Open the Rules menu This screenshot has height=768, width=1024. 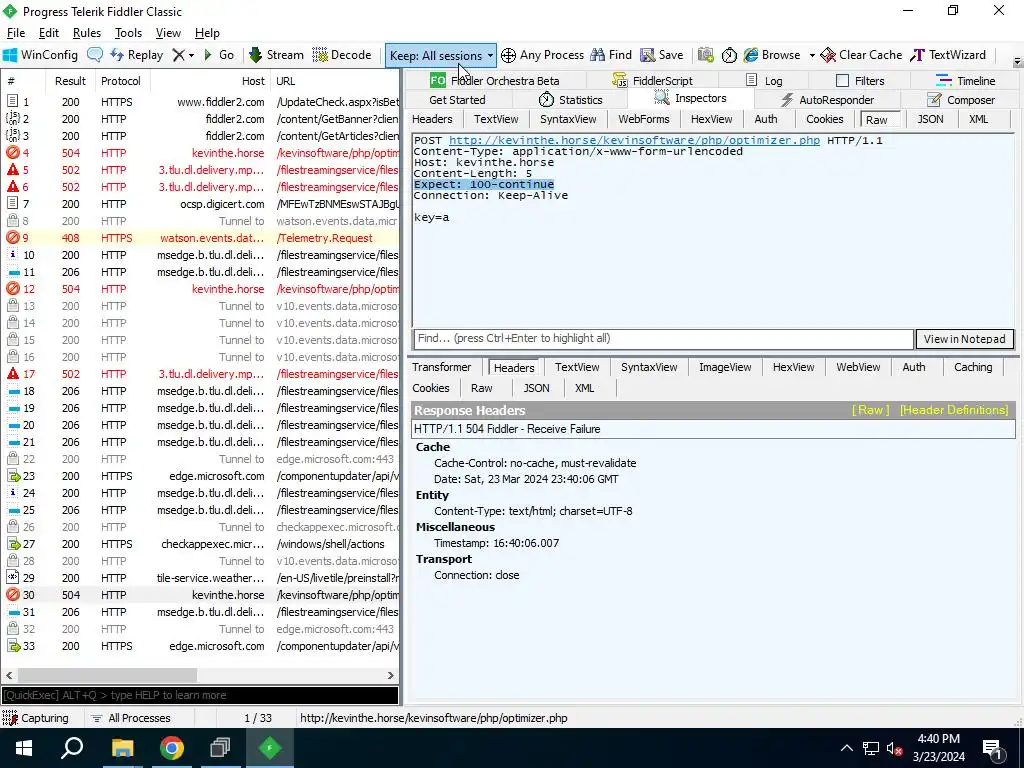[87, 33]
